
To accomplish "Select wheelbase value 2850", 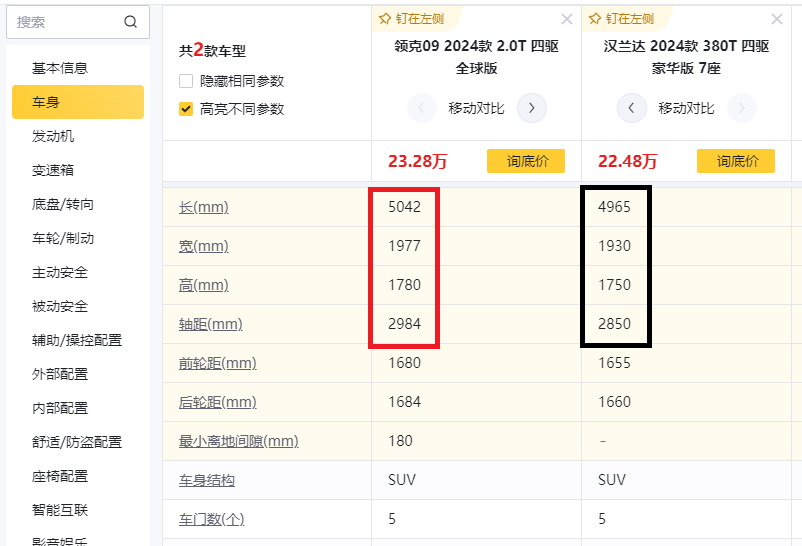I will 614,324.
